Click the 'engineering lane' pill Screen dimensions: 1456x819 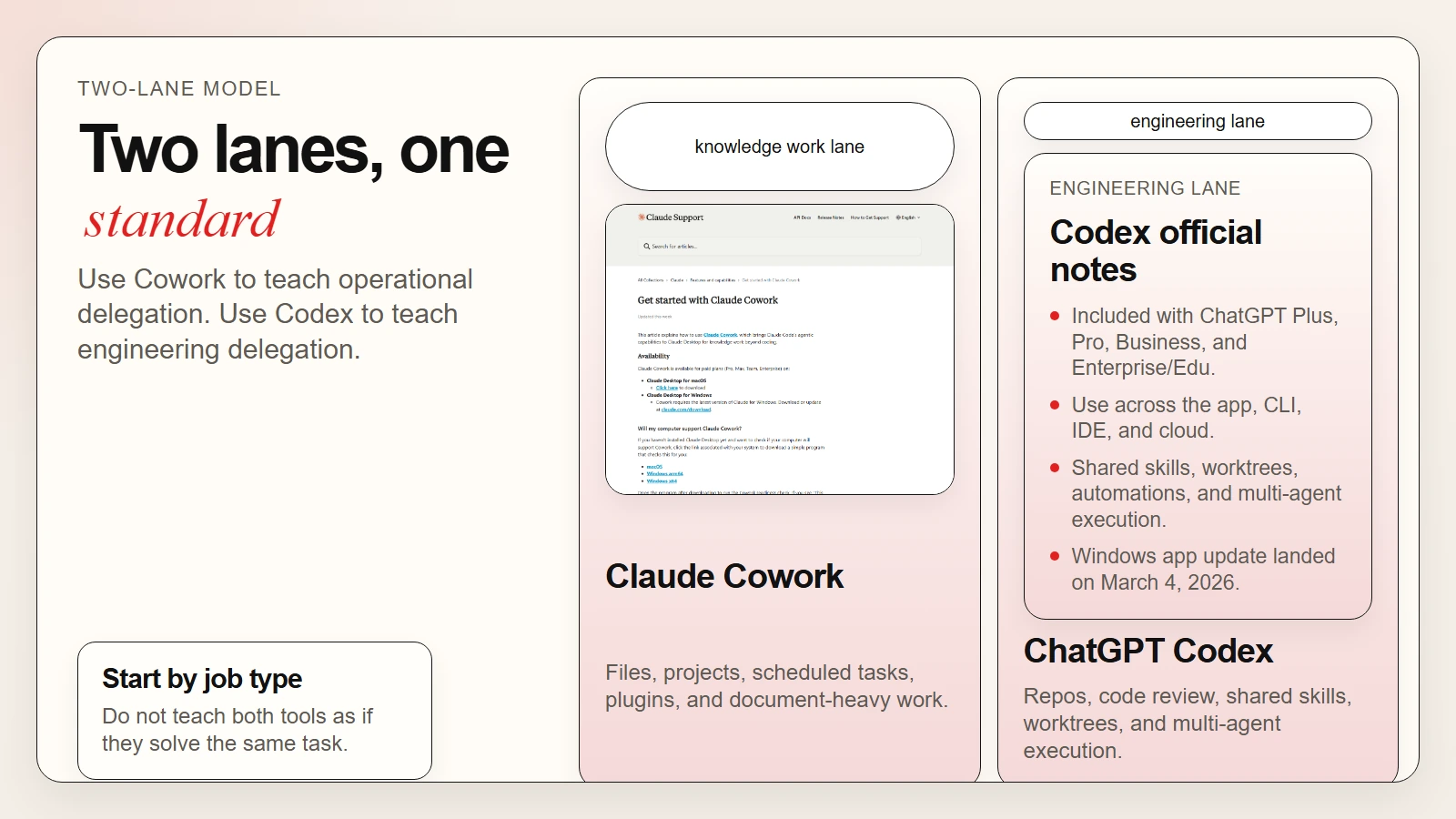point(1198,121)
